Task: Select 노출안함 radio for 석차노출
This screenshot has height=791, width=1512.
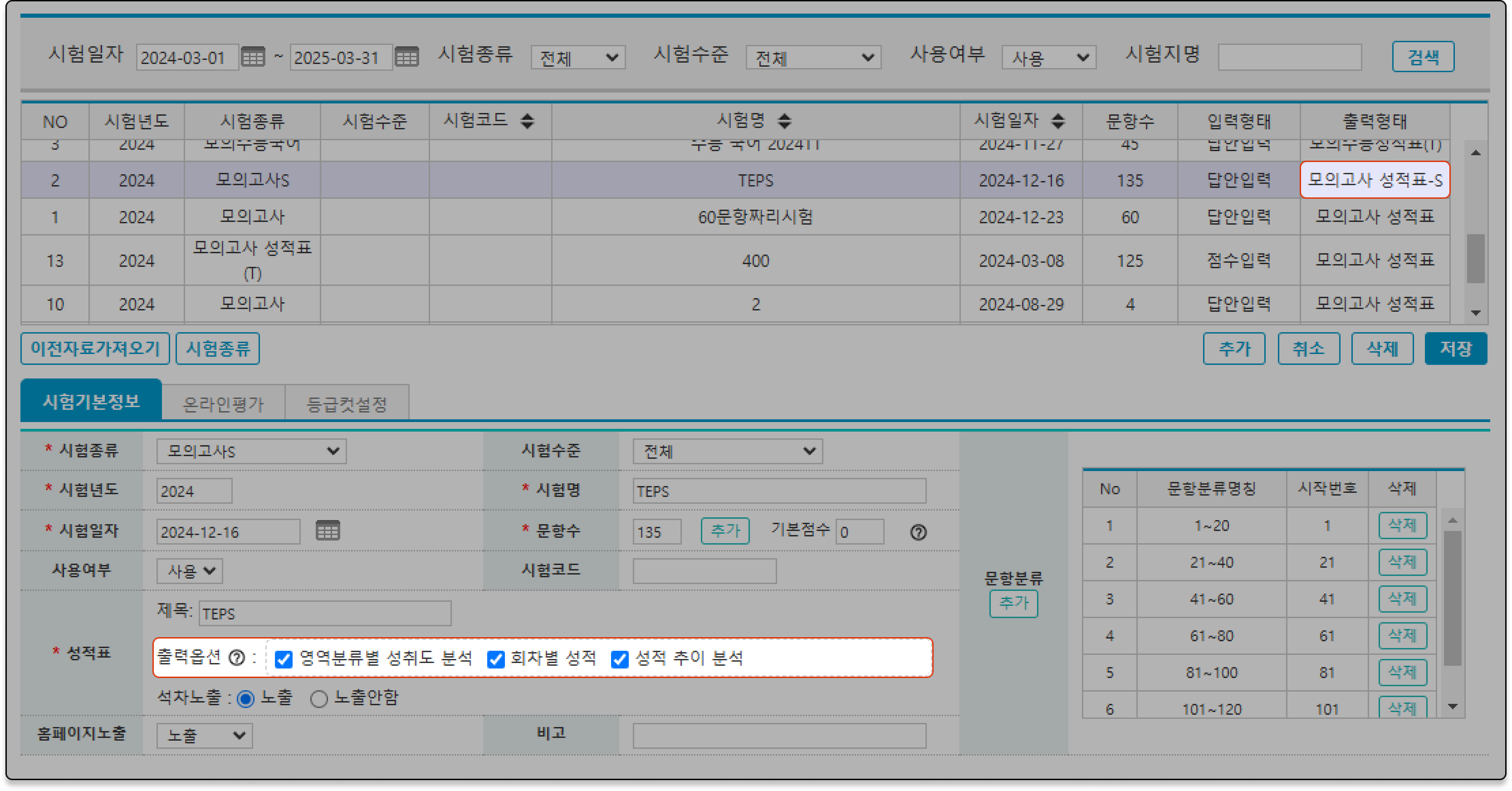Action: click(319, 698)
